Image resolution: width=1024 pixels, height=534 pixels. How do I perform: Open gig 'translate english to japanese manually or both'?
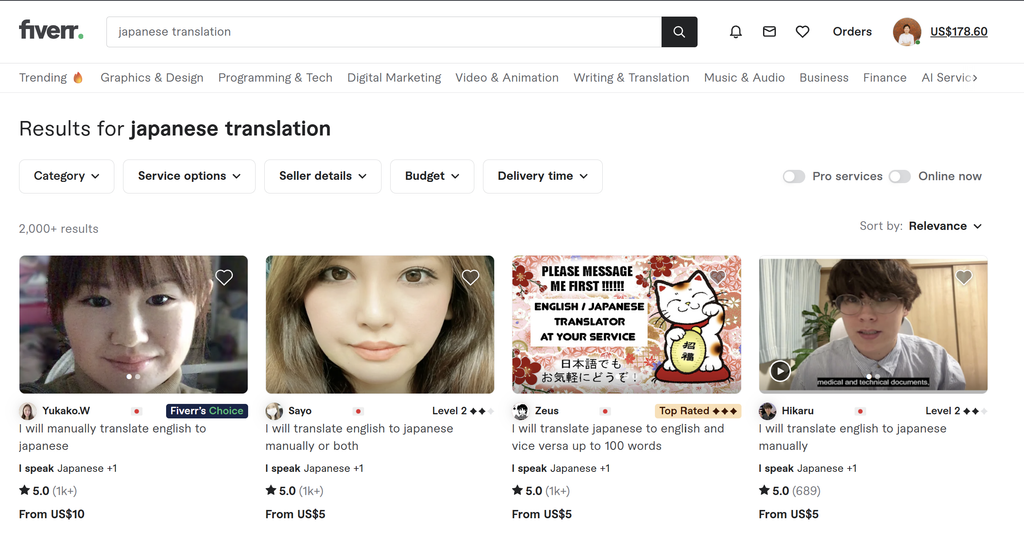pos(359,437)
